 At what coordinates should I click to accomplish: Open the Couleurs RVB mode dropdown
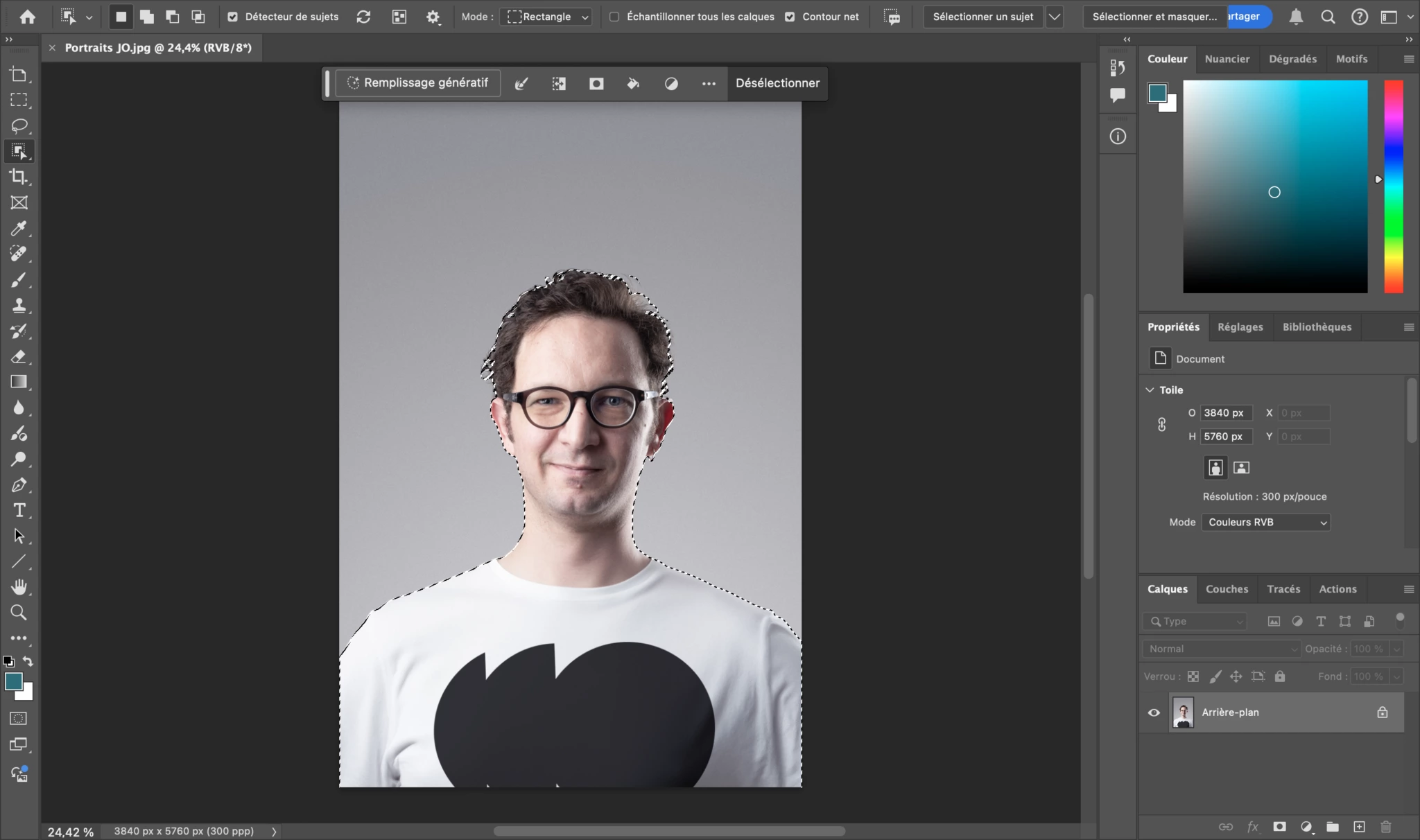pyautogui.click(x=1266, y=523)
